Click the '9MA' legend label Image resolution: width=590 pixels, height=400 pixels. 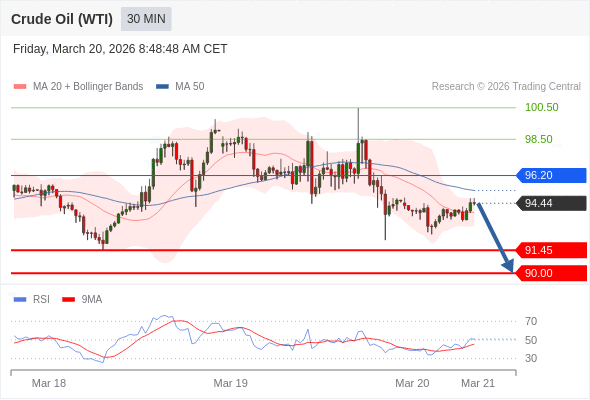point(92,300)
